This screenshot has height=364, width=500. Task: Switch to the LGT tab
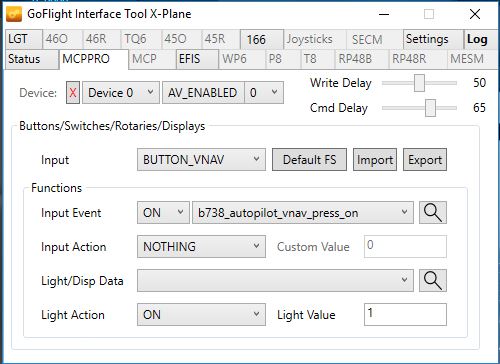coord(23,39)
